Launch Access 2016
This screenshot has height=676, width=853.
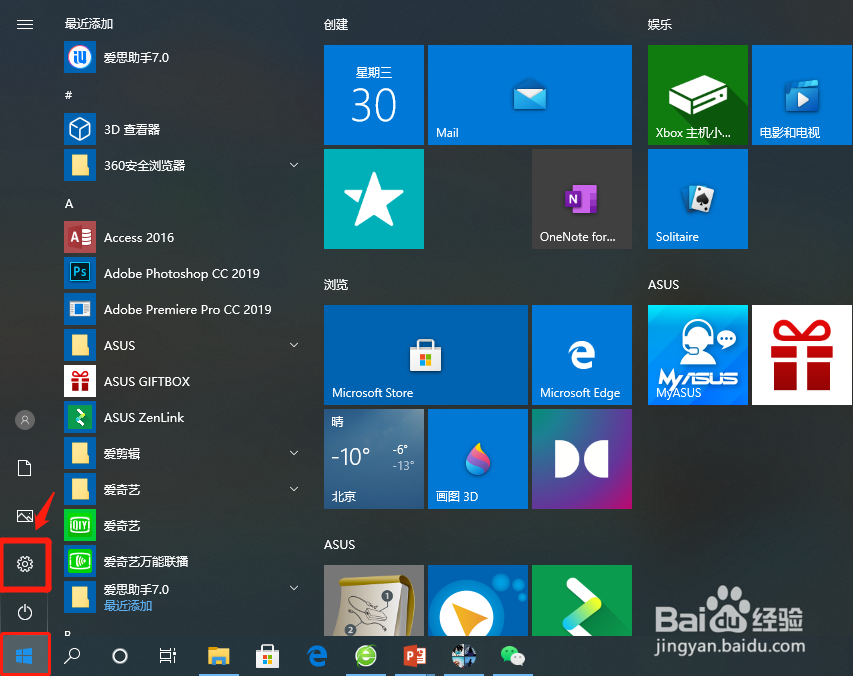182,238
